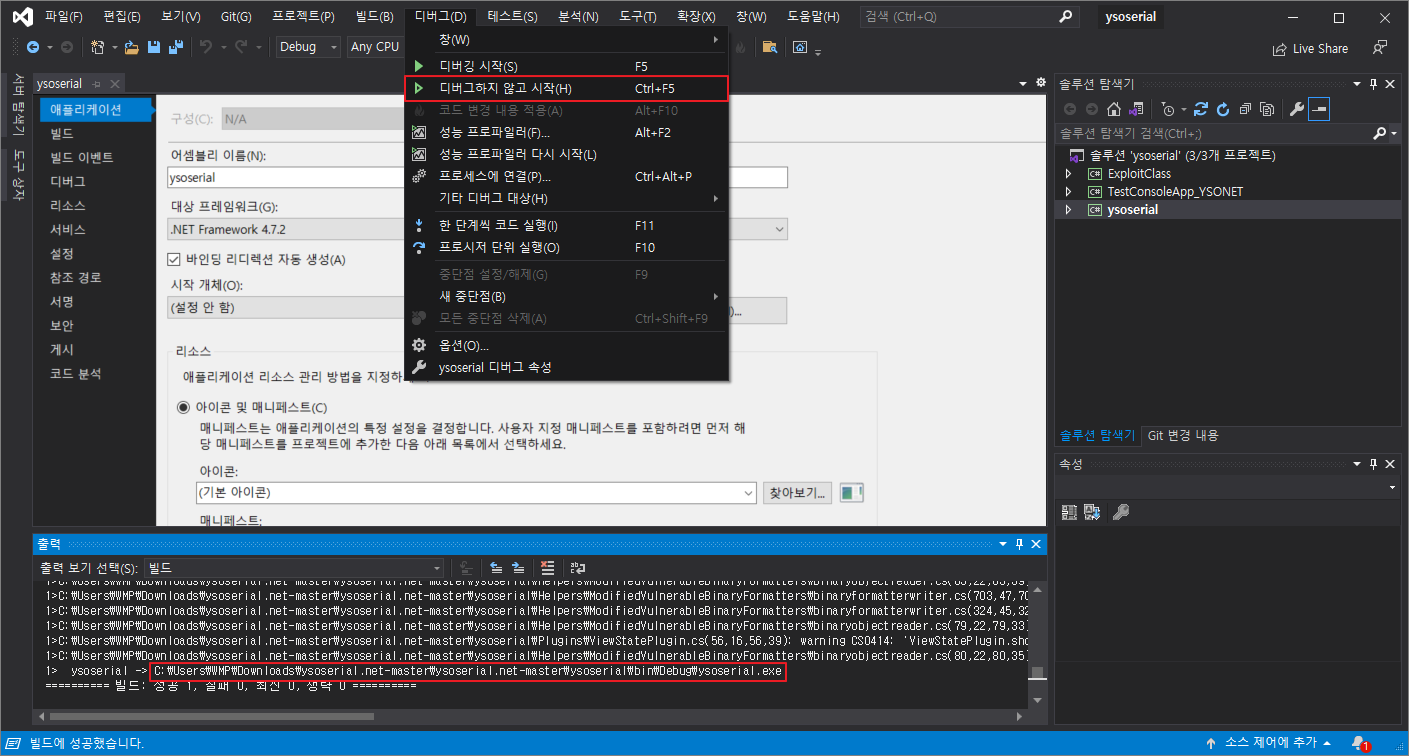
Task: Toggle auto-hide pin on Output panel
Action: pos(1020,543)
